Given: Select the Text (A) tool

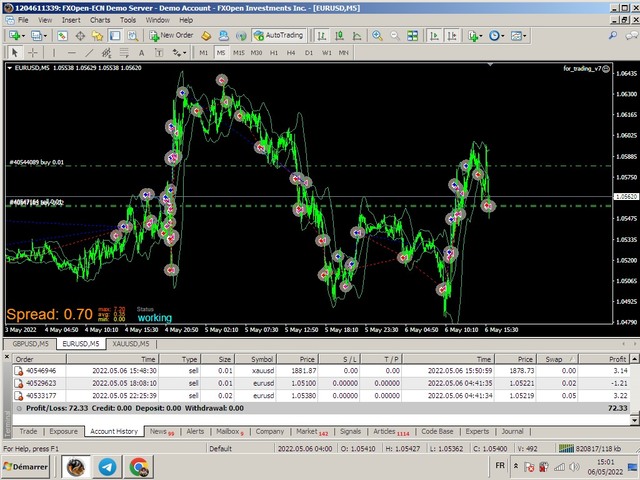Looking at the screenshot, I should tap(141, 53).
